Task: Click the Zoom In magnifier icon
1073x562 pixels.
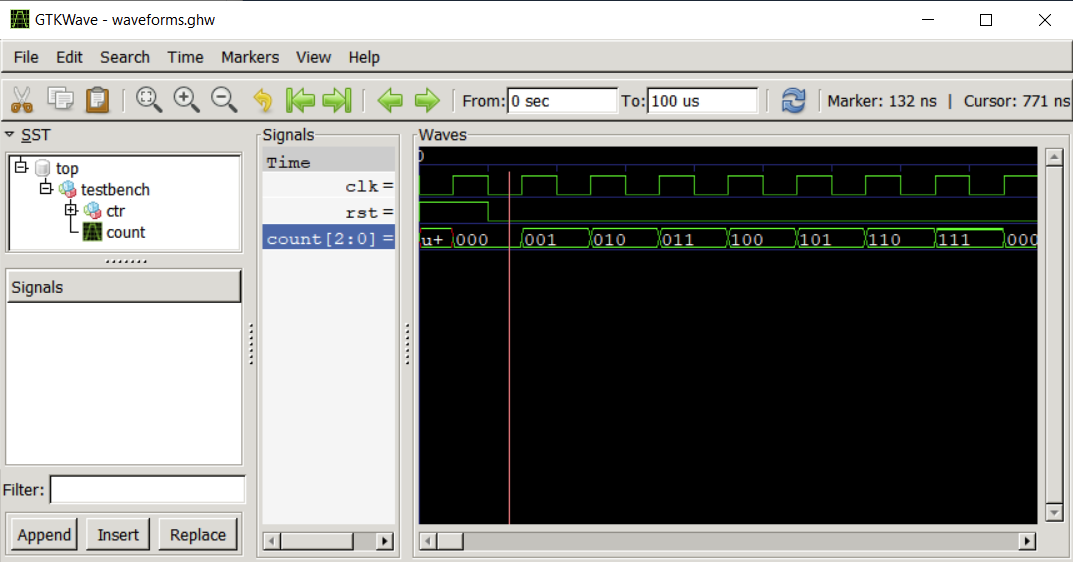Action: [186, 99]
